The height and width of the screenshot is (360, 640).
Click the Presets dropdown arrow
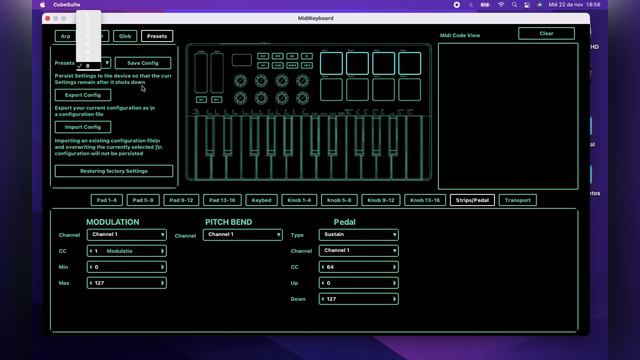point(107,63)
